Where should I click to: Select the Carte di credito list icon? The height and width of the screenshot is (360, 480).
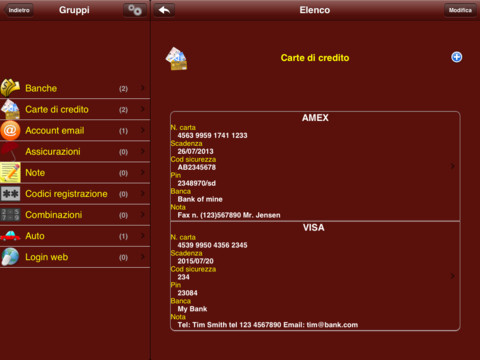pos(10,109)
